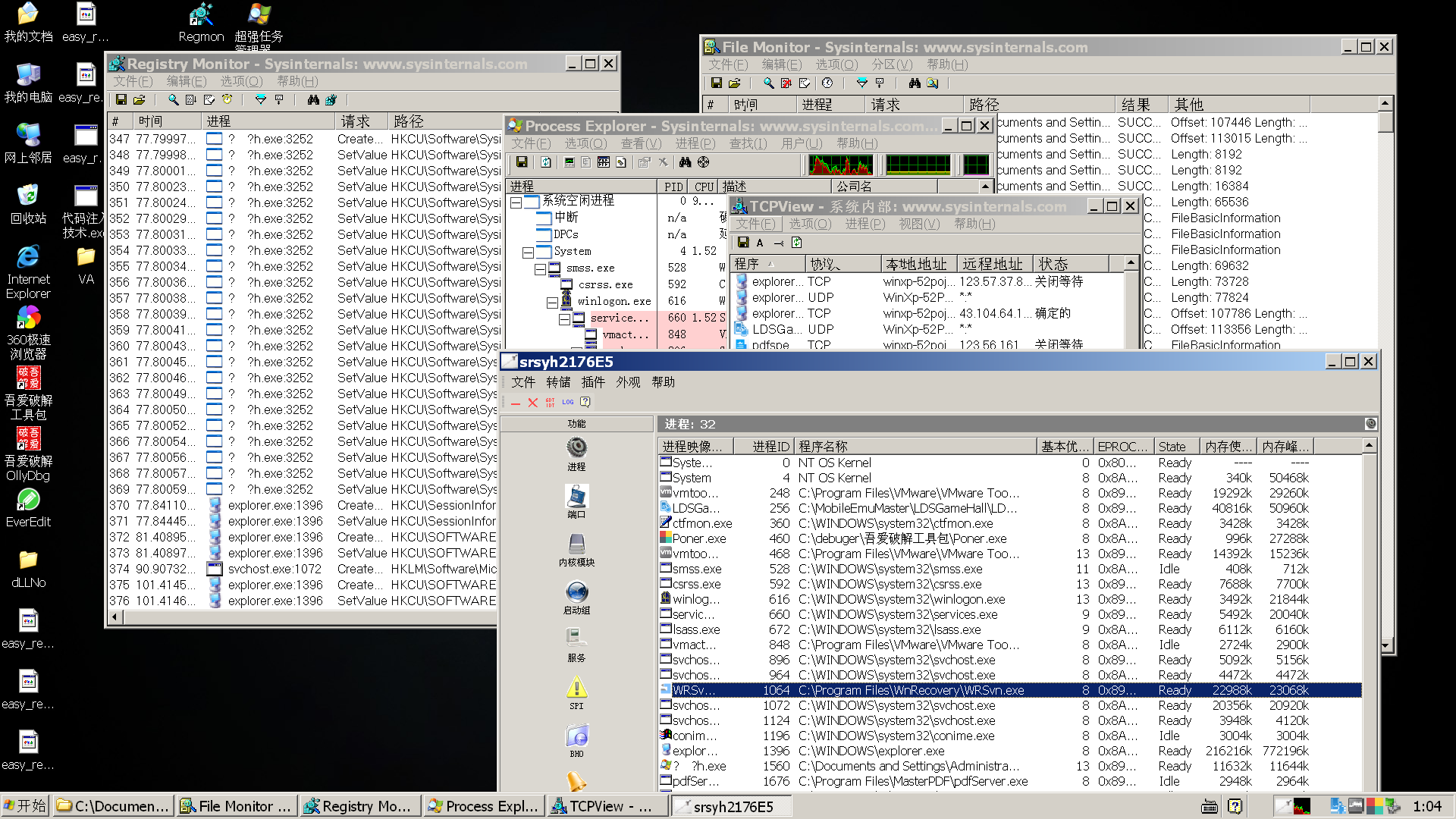The height and width of the screenshot is (819, 1456).
Task: Sort by 进程ID column in srsyh list
Action: tap(764, 447)
